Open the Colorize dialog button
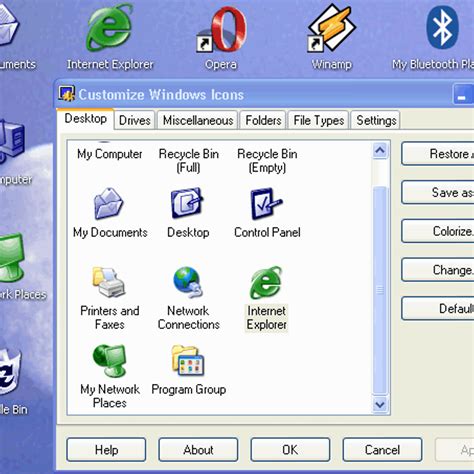Screen dimensions: 474x474 pyautogui.click(x=438, y=231)
